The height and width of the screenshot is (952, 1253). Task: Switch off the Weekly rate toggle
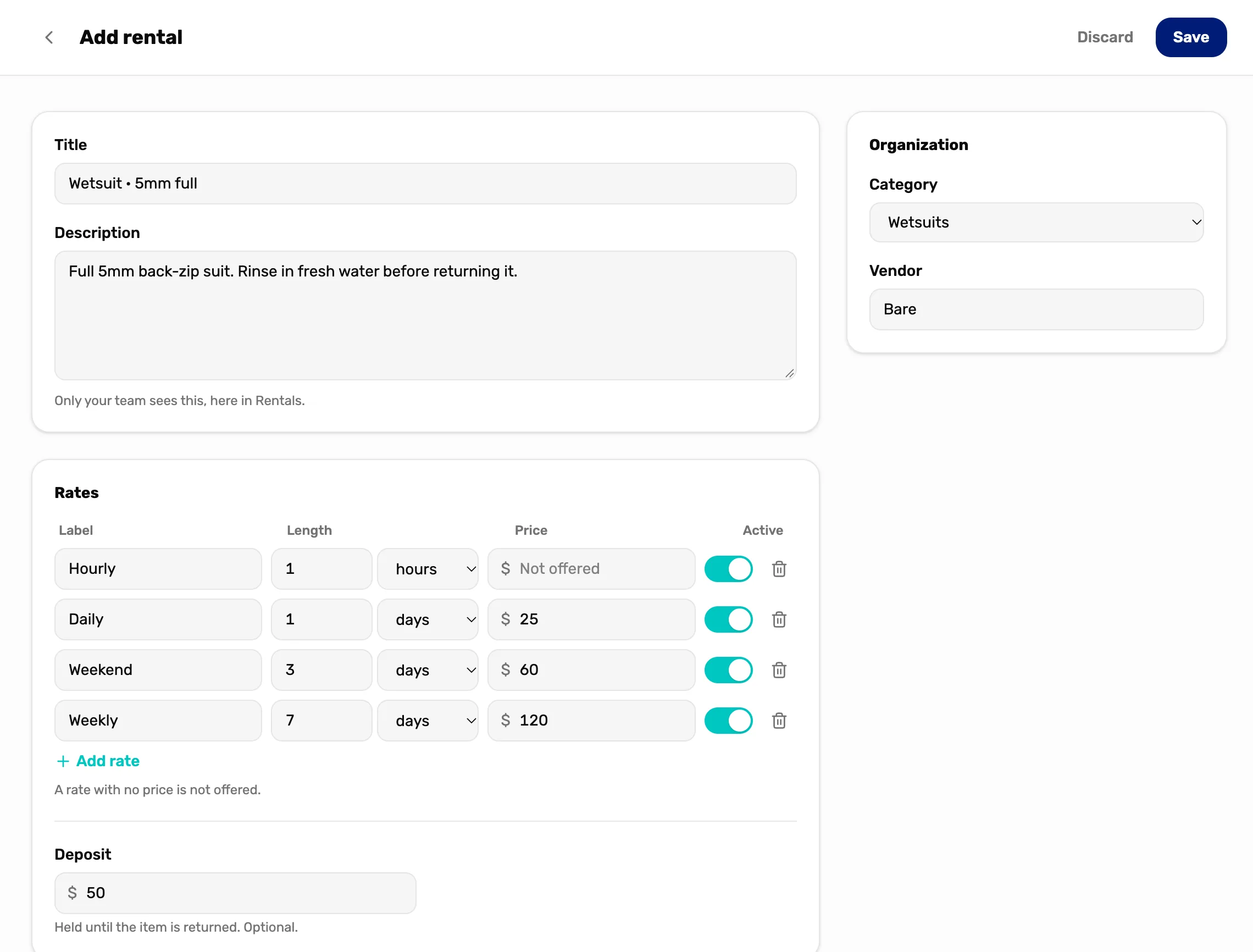click(729, 721)
